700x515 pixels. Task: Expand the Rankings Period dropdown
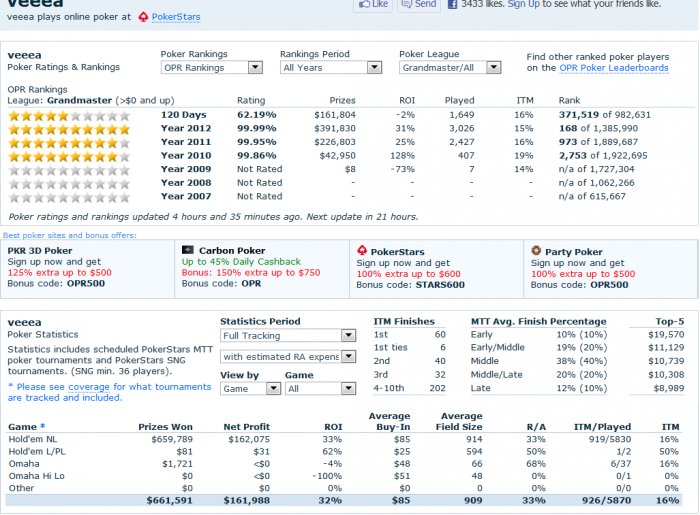coord(330,68)
